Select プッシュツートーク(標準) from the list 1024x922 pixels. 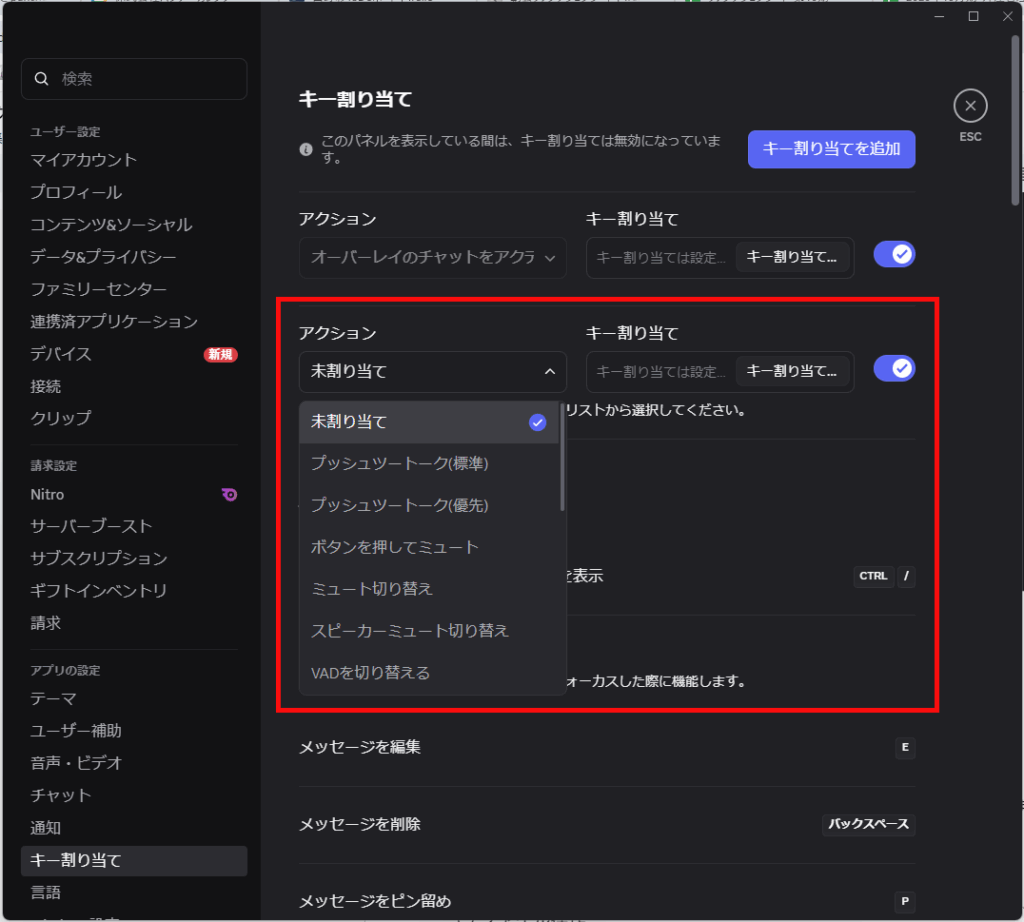399,464
